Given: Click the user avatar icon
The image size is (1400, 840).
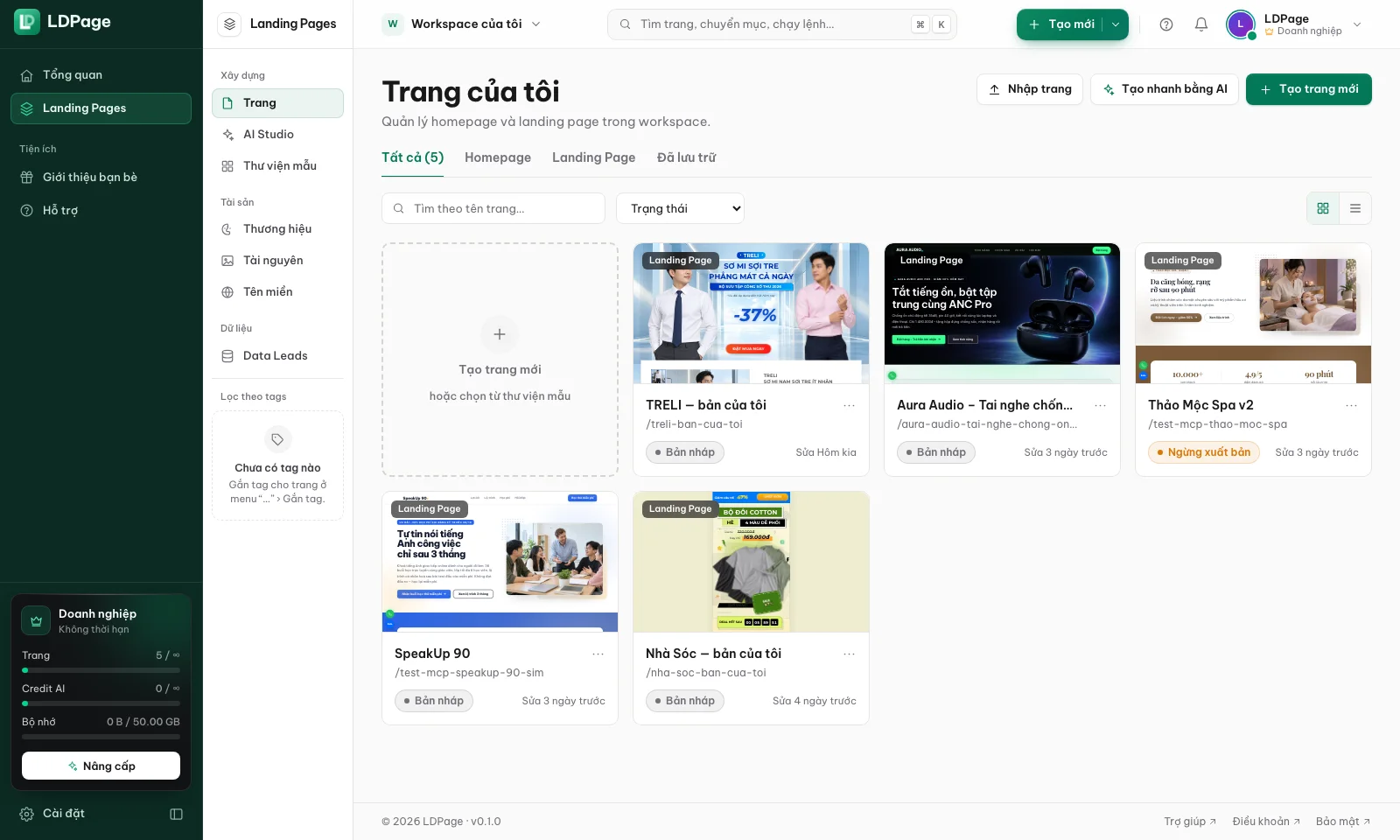Looking at the screenshot, I should (x=1241, y=24).
